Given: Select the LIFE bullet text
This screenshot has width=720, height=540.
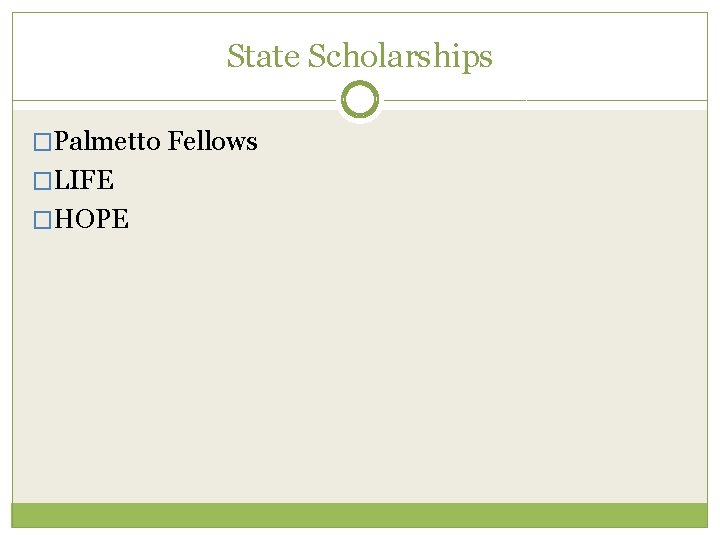Looking at the screenshot, I should pyautogui.click(x=84, y=181).
